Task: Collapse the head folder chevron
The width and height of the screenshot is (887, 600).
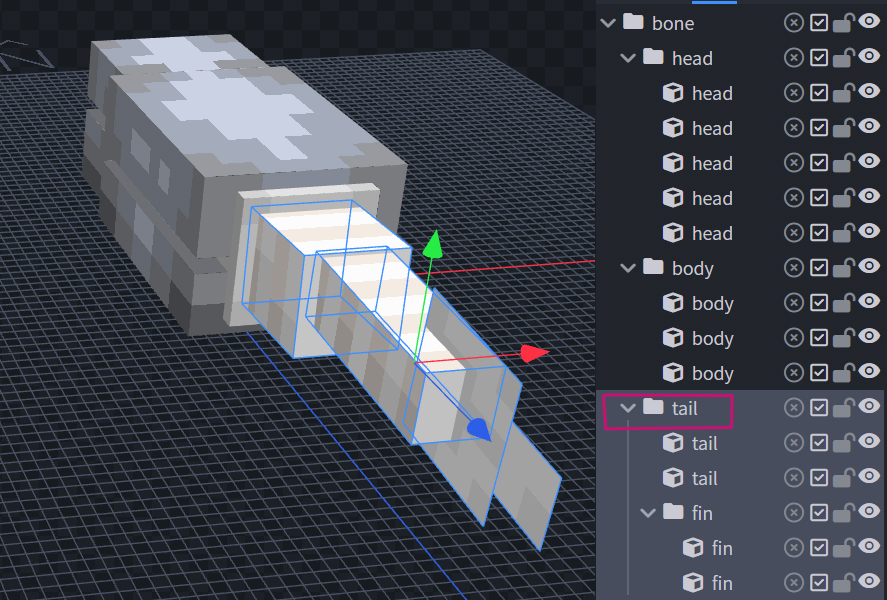Action: pyautogui.click(x=628, y=58)
